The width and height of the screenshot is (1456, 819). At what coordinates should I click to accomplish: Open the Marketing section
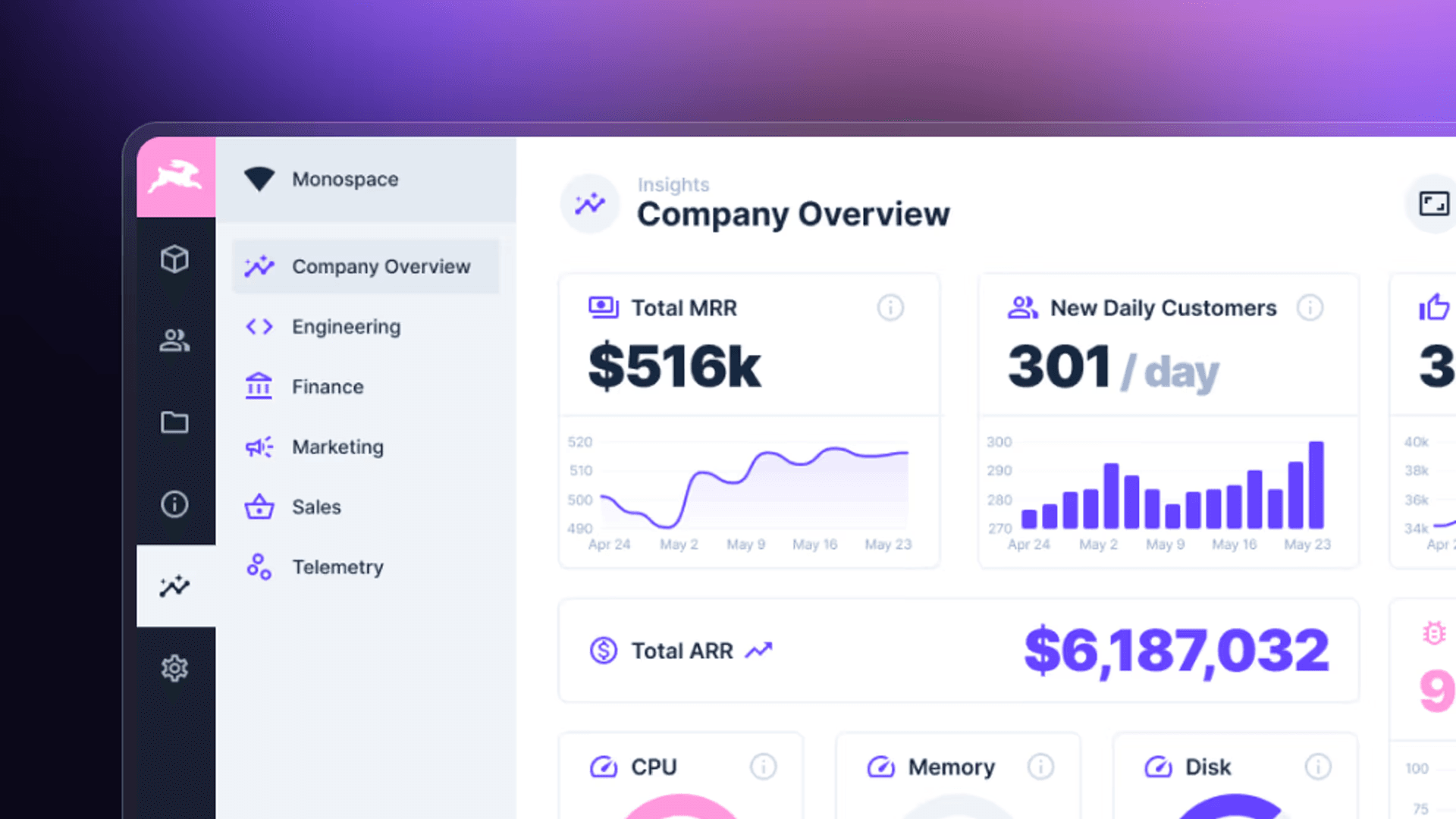coord(366,447)
